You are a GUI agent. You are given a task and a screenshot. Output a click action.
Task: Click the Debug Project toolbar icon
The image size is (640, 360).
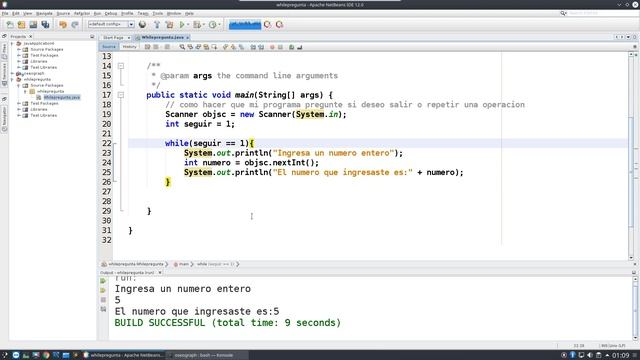pyautogui.click(x=197, y=25)
